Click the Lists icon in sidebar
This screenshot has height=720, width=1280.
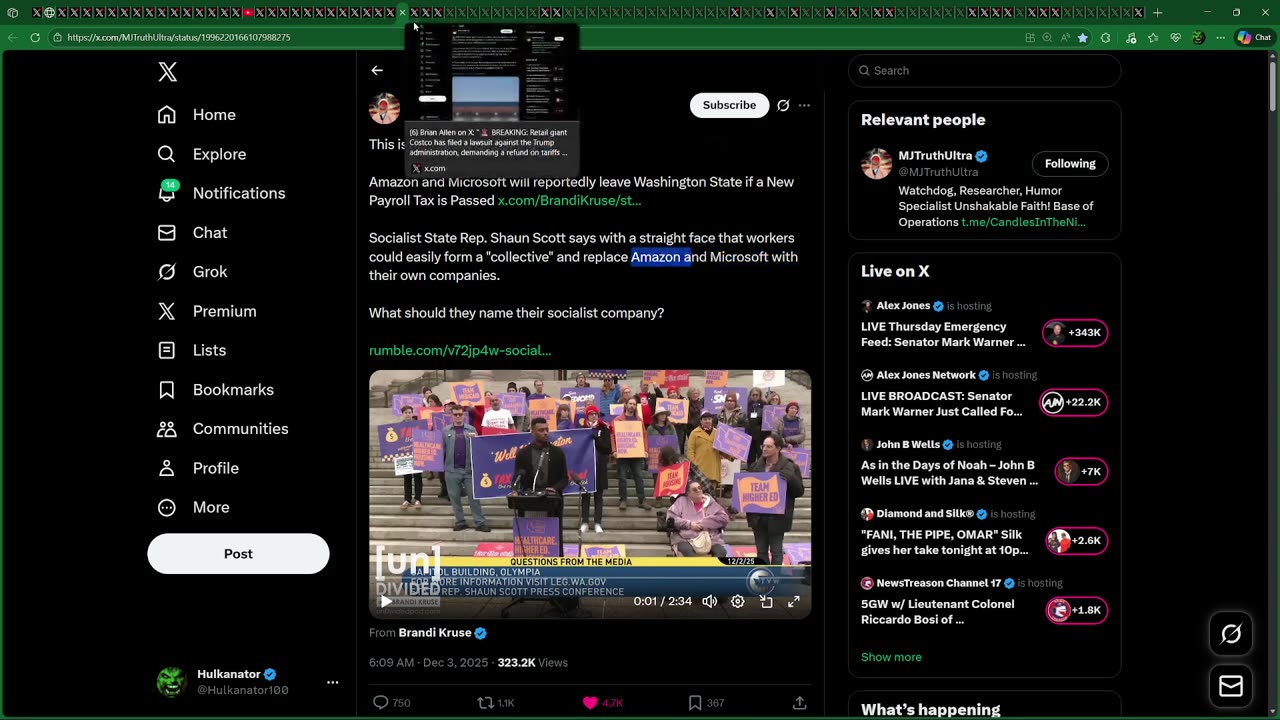[x=167, y=350]
